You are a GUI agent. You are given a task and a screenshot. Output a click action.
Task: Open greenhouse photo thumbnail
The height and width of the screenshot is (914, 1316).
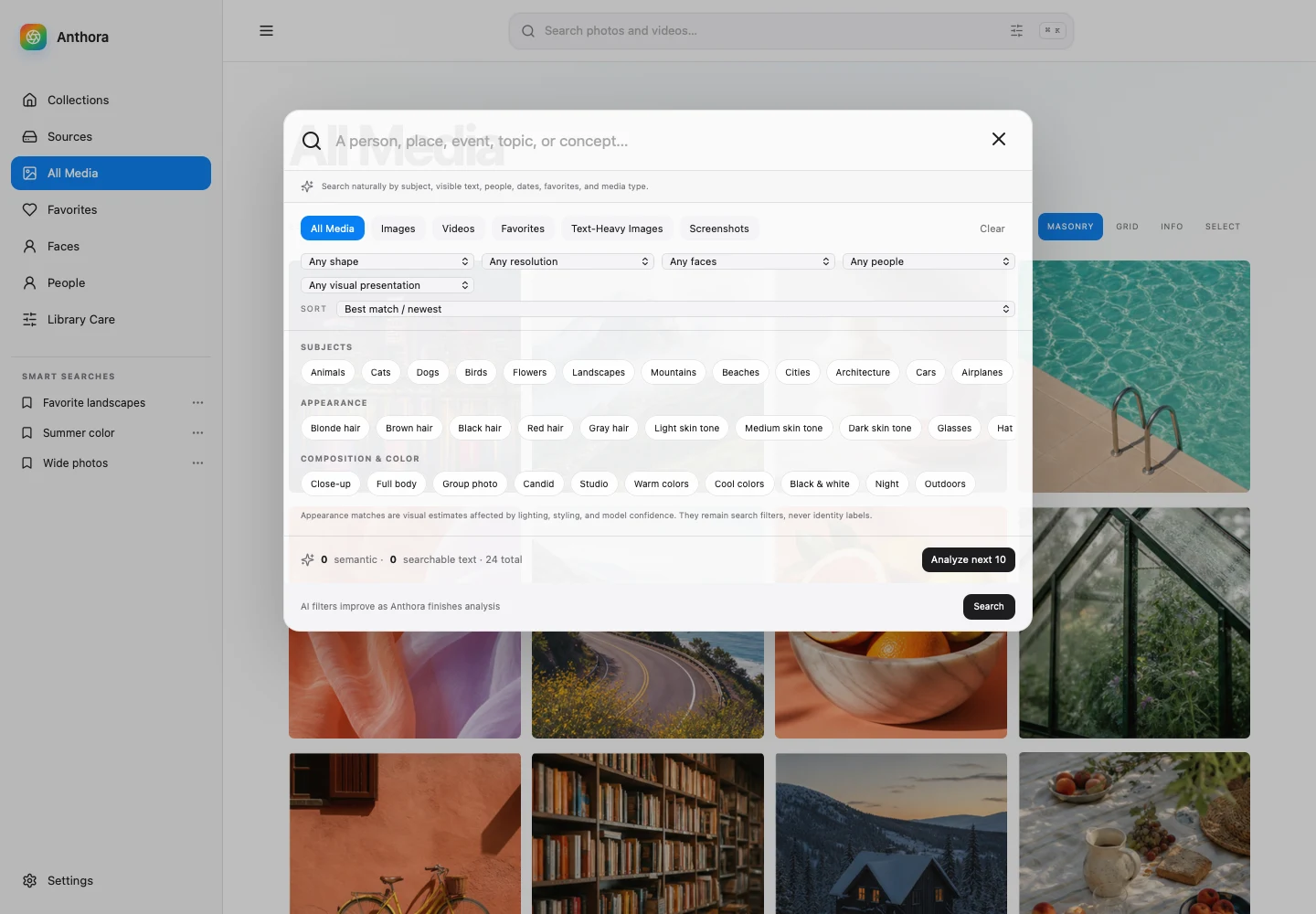(1135, 622)
